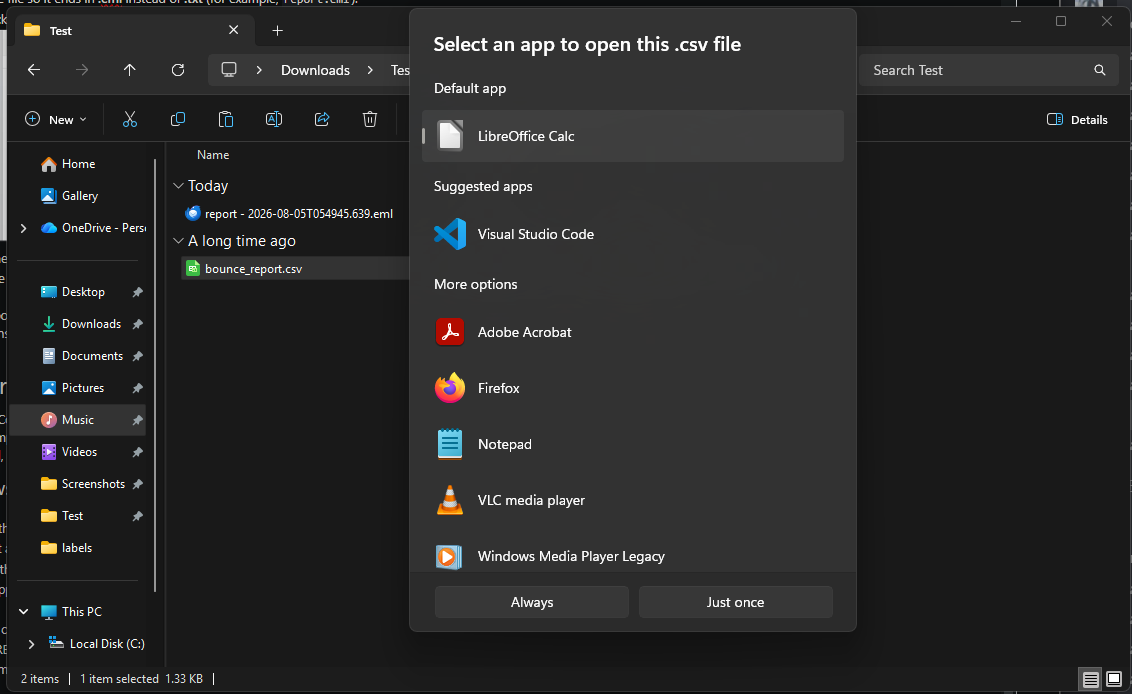Open Downloads breadcrumb in address bar
1132x694 pixels.
315,70
